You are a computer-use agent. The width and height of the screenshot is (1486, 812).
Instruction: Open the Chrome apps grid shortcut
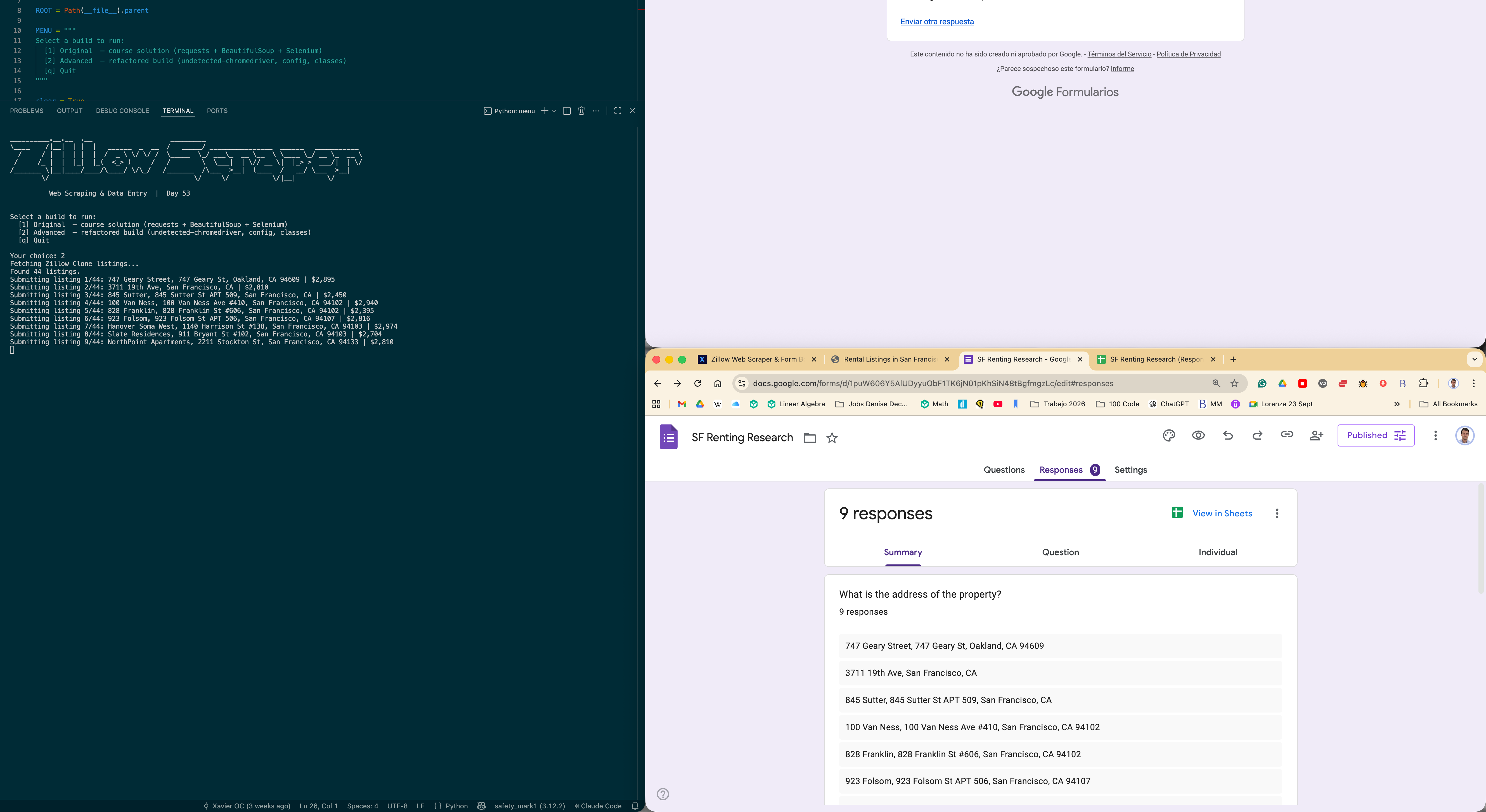click(656, 404)
